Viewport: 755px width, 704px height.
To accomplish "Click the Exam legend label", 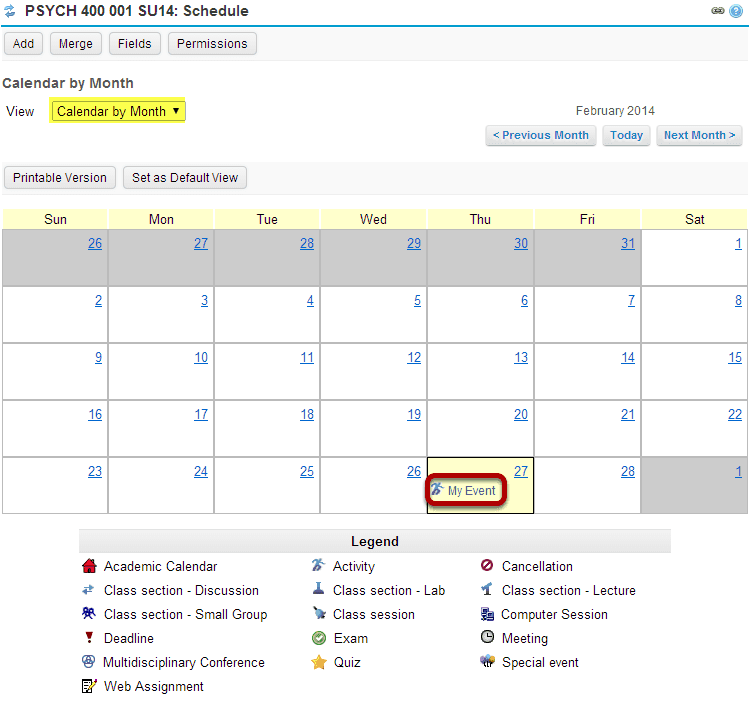I will 351,639.
